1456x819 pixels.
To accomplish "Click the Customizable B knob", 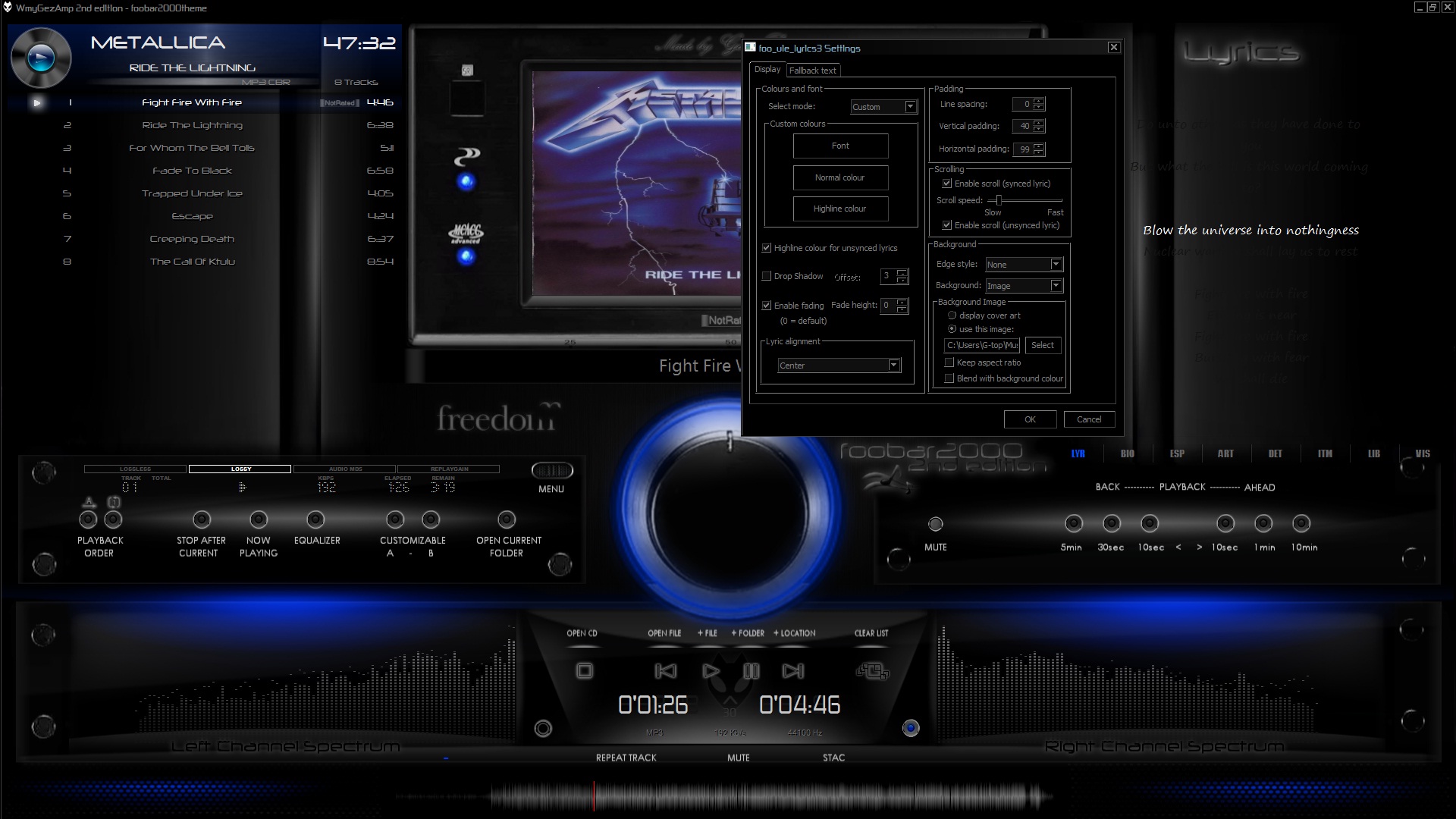I will pos(431,519).
